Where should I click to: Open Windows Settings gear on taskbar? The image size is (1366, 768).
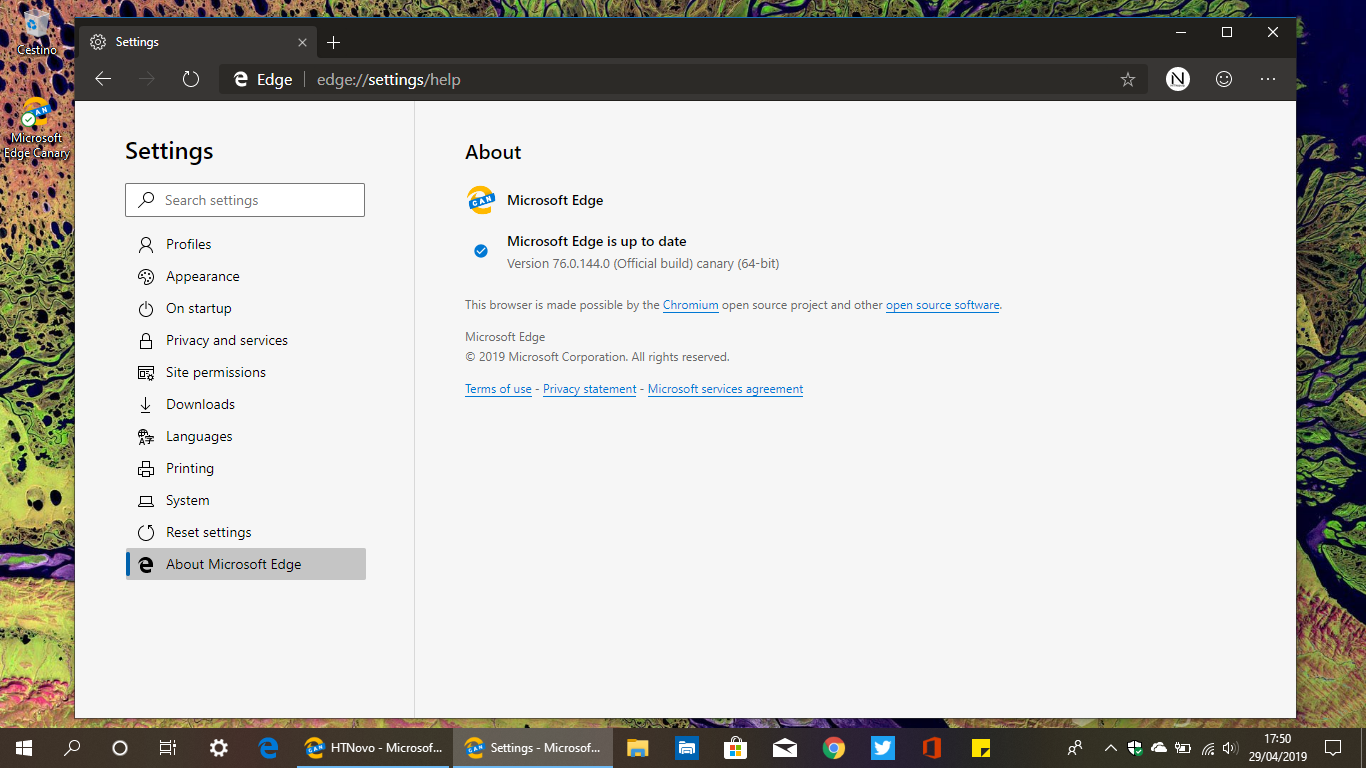pyautogui.click(x=219, y=747)
